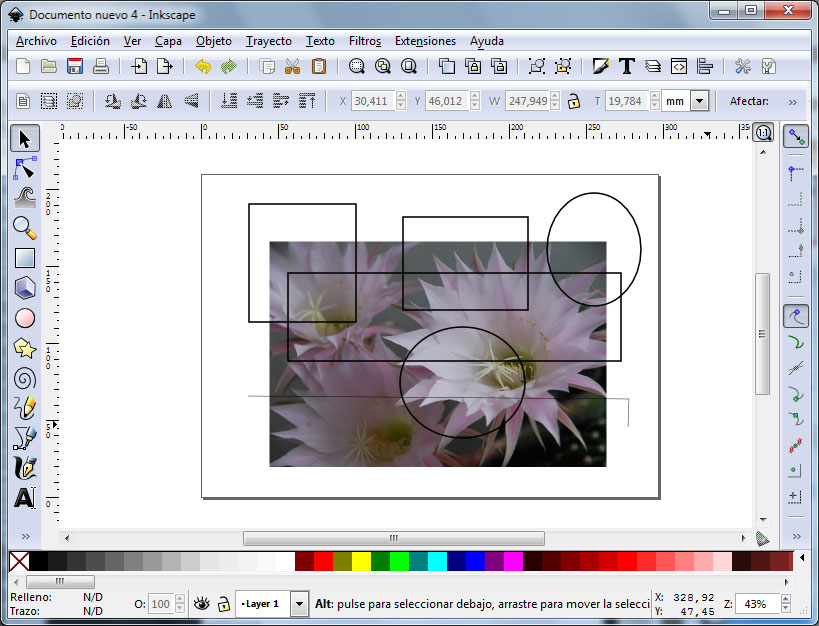The width and height of the screenshot is (819, 626).
Task: Select the Spiral tool
Action: coord(25,378)
